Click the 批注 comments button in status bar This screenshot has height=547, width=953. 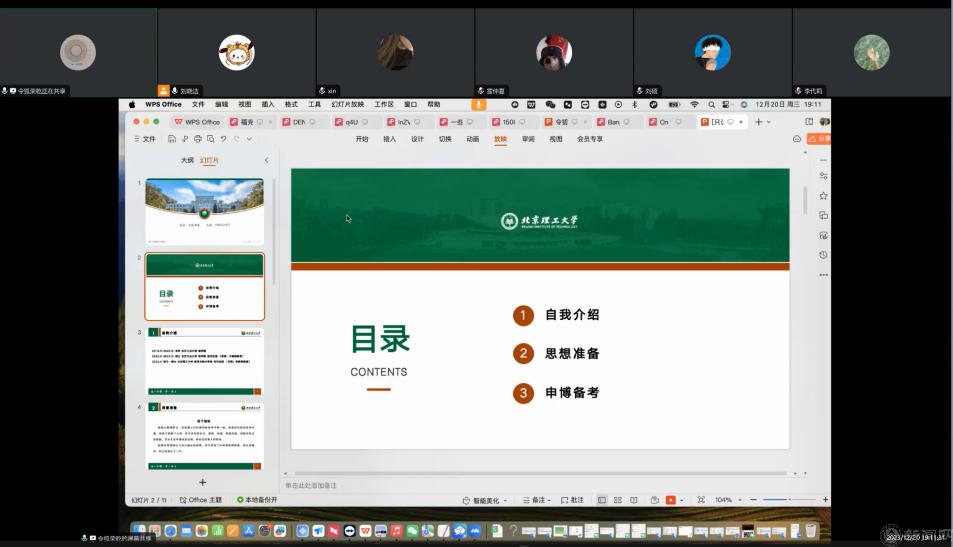tap(573, 500)
